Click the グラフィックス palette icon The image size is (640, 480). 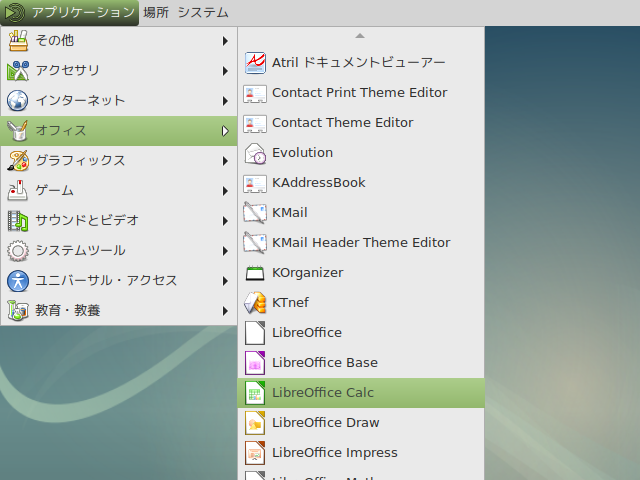[18, 160]
